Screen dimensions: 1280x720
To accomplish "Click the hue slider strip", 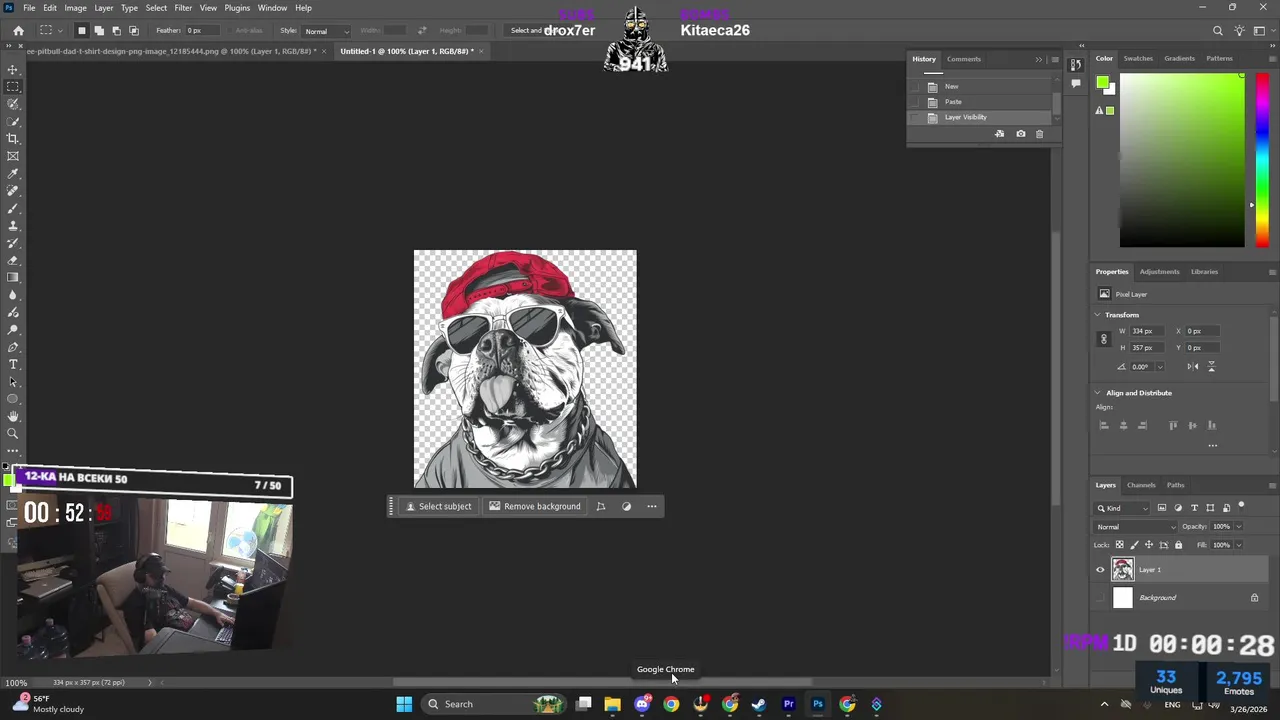I will click(1262, 160).
